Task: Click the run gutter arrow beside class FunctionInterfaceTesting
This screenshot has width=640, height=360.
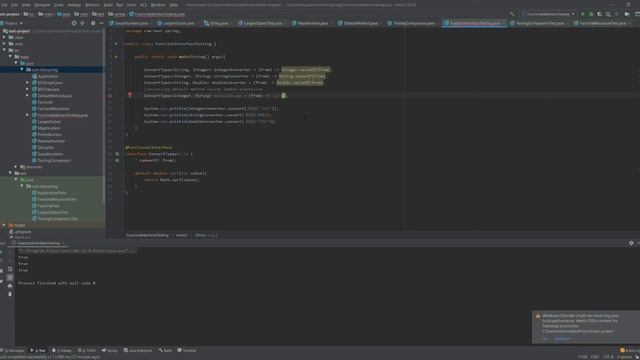Action: 116,44
